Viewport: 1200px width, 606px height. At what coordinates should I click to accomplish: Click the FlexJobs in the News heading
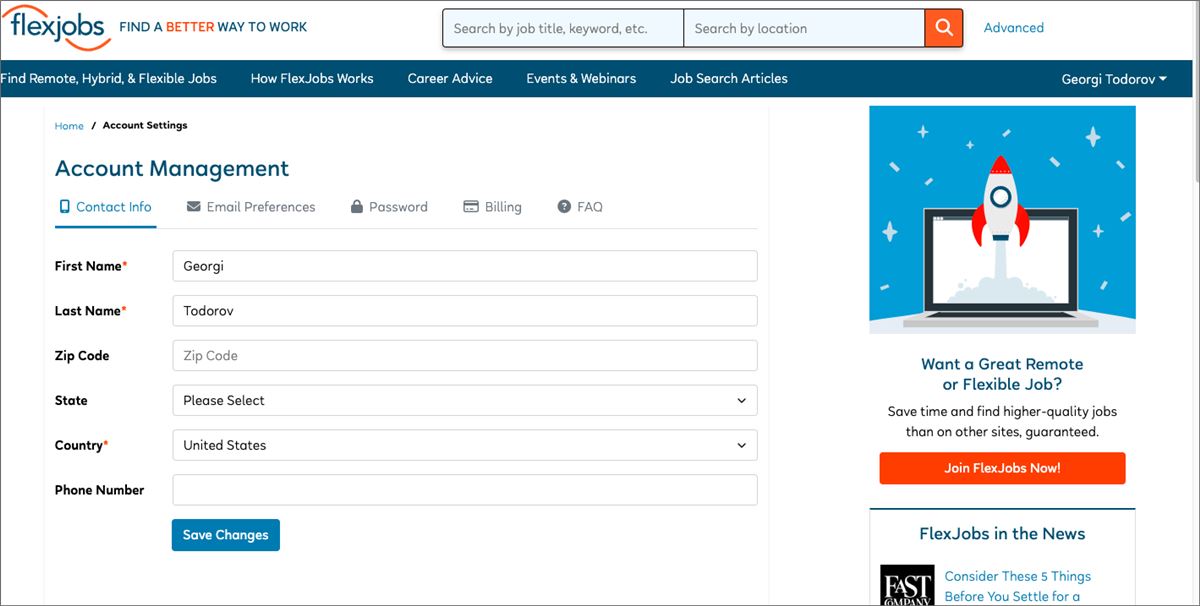coord(1002,534)
